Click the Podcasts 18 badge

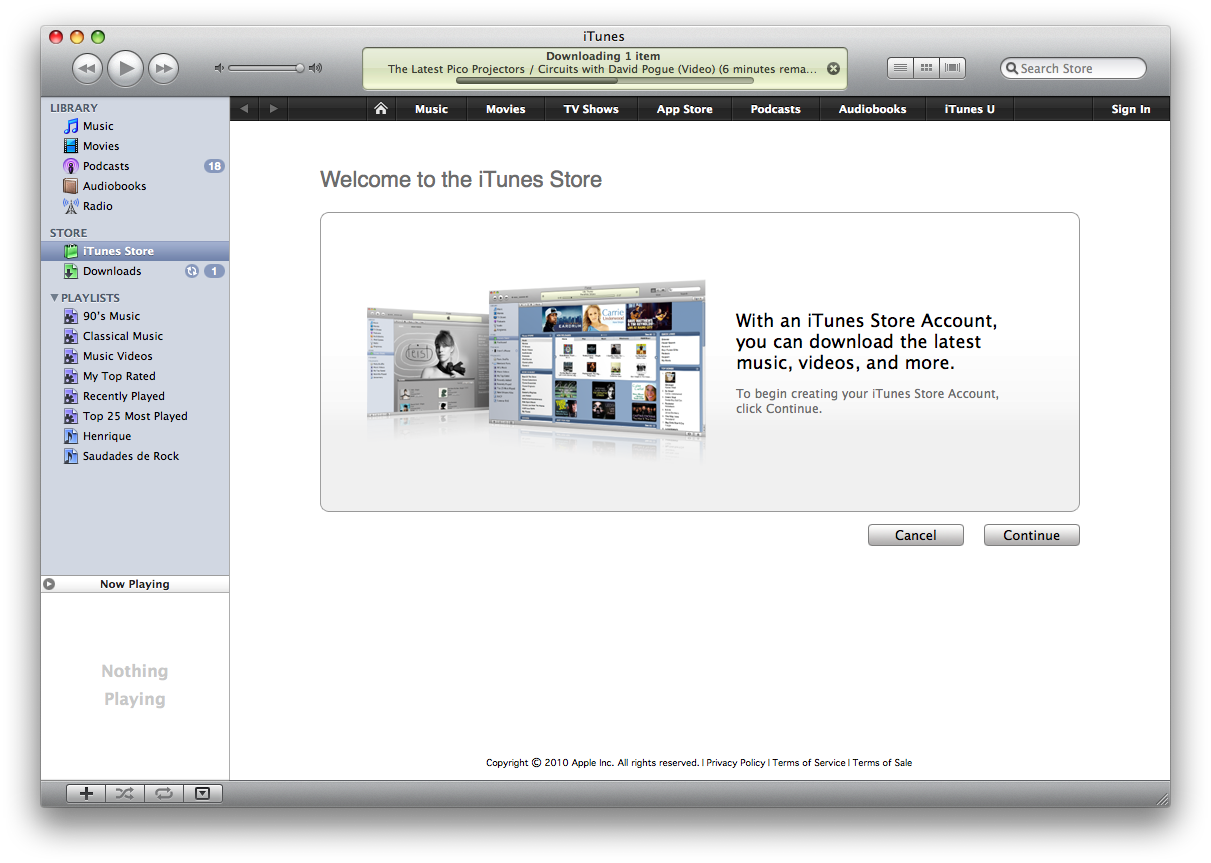point(214,166)
